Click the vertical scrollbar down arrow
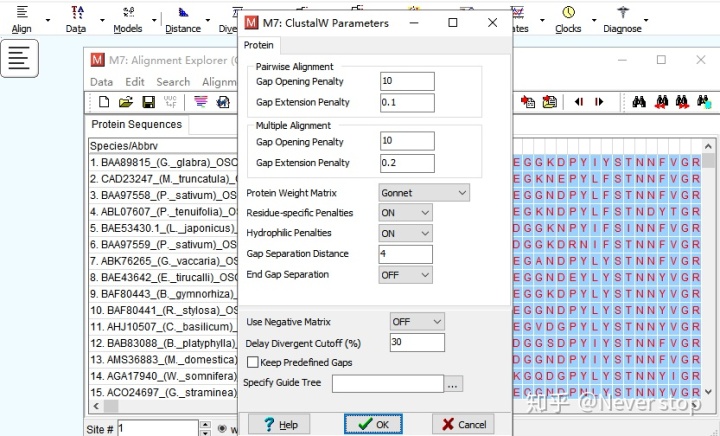This screenshot has height=436, width=720. coord(708,392)
